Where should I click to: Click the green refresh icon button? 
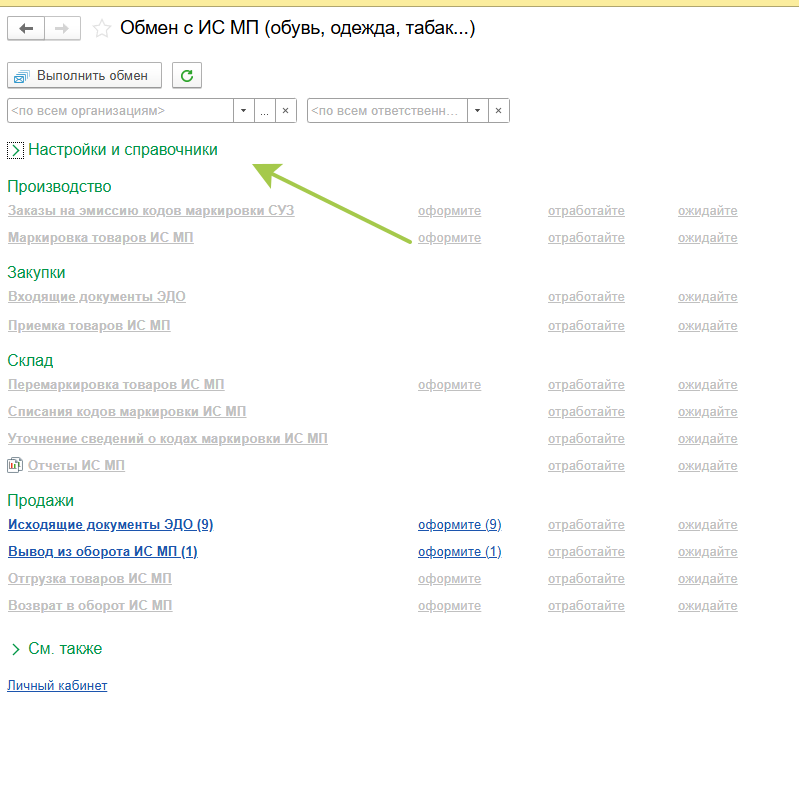pyautogui.click(x=187, y=75)
